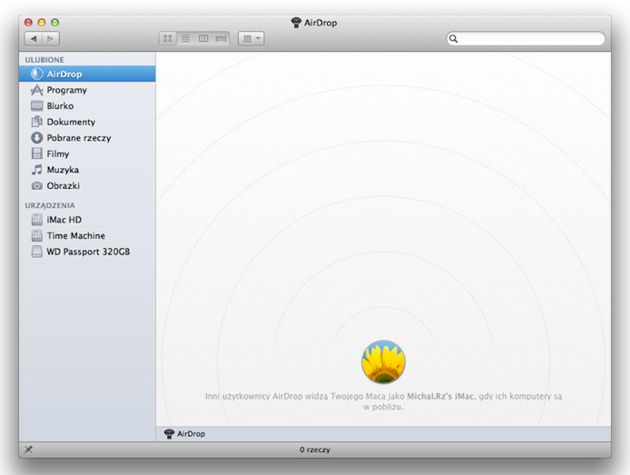Click the Time Machine disk icon
This screenshot has height=475, width=630.
pyautogui.click(x=37, y=236)
